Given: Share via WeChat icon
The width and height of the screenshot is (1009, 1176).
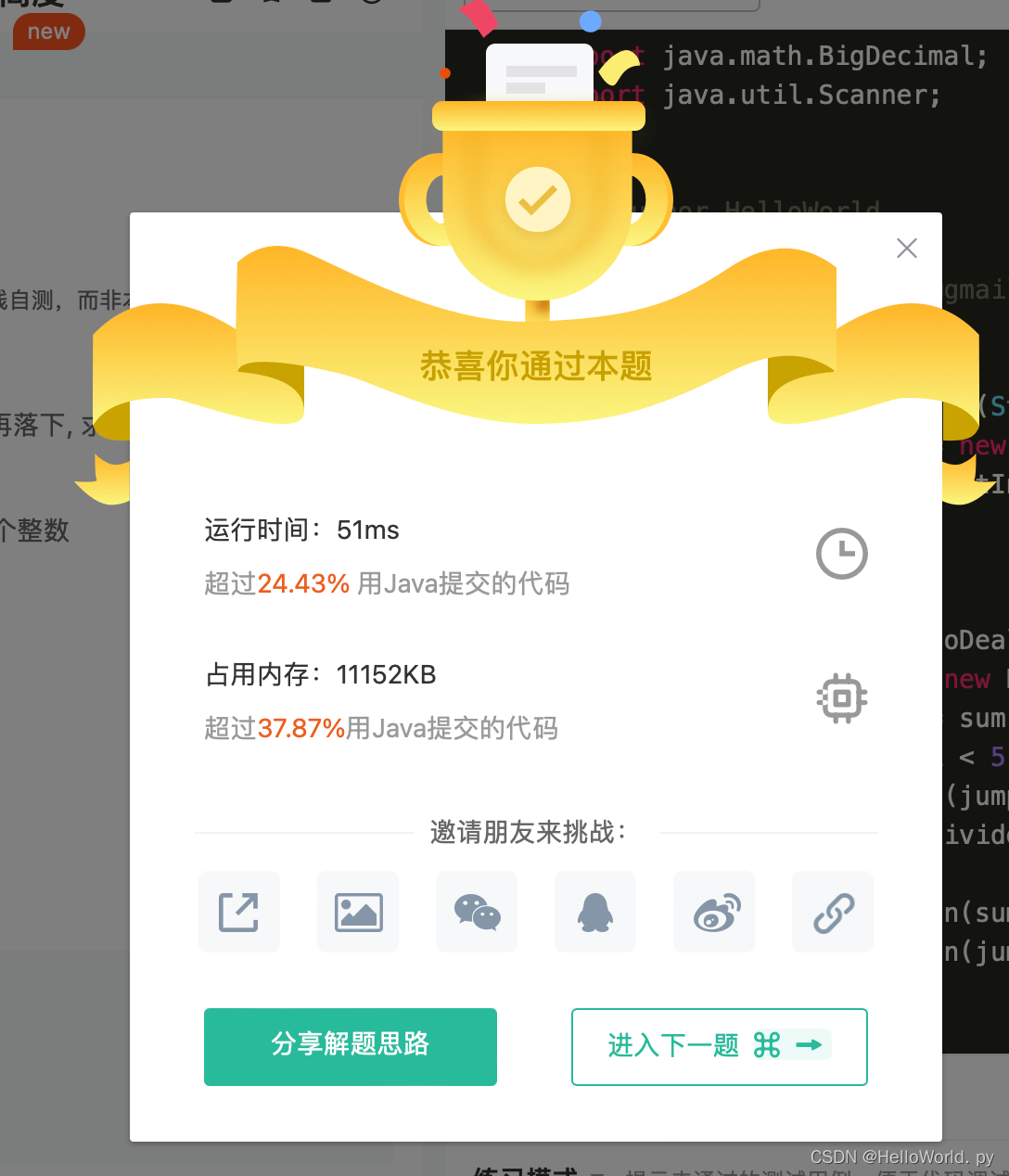Looking at the screenshot, I should 477,912.
